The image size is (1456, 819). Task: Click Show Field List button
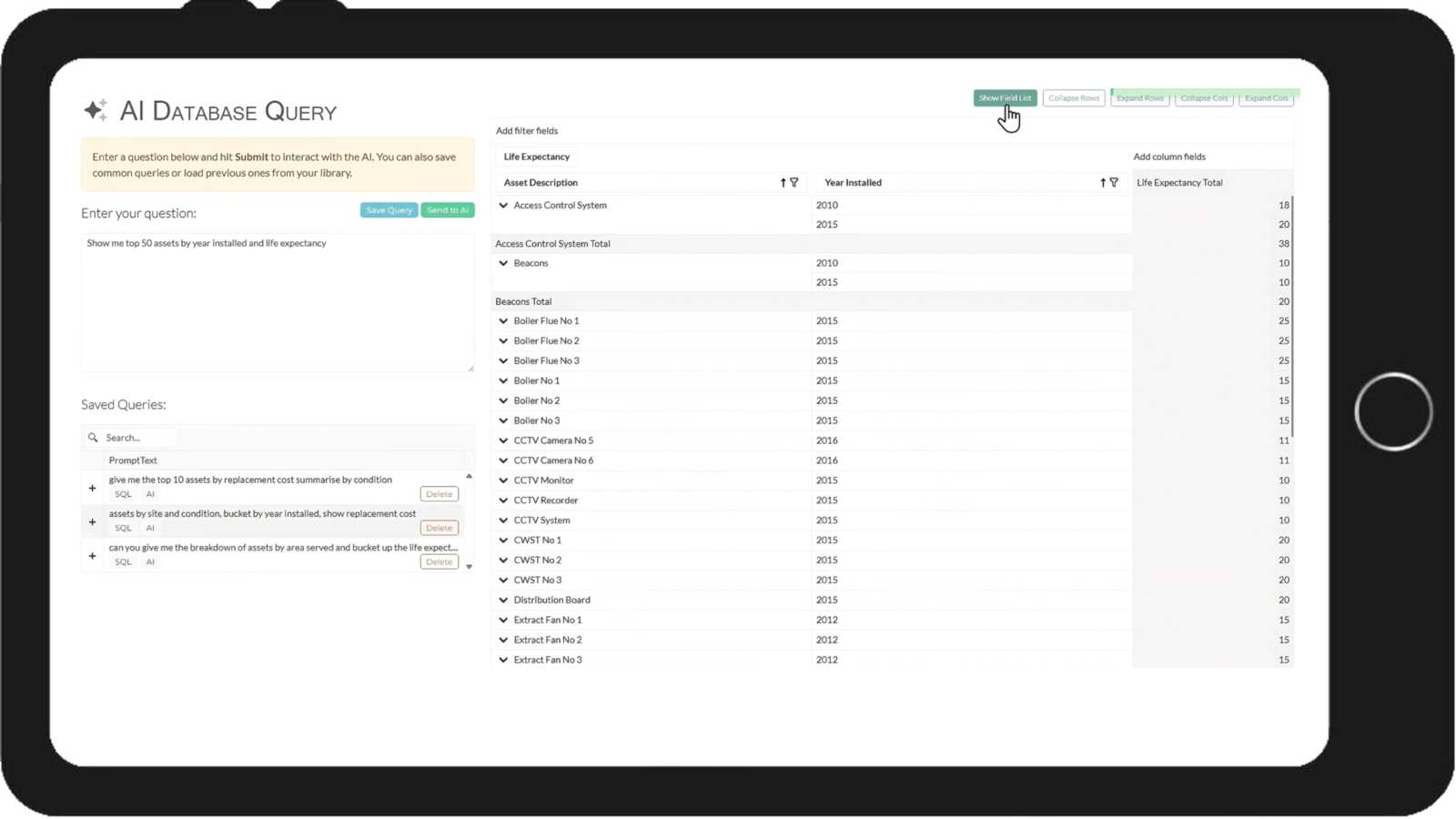[1005, 98]
